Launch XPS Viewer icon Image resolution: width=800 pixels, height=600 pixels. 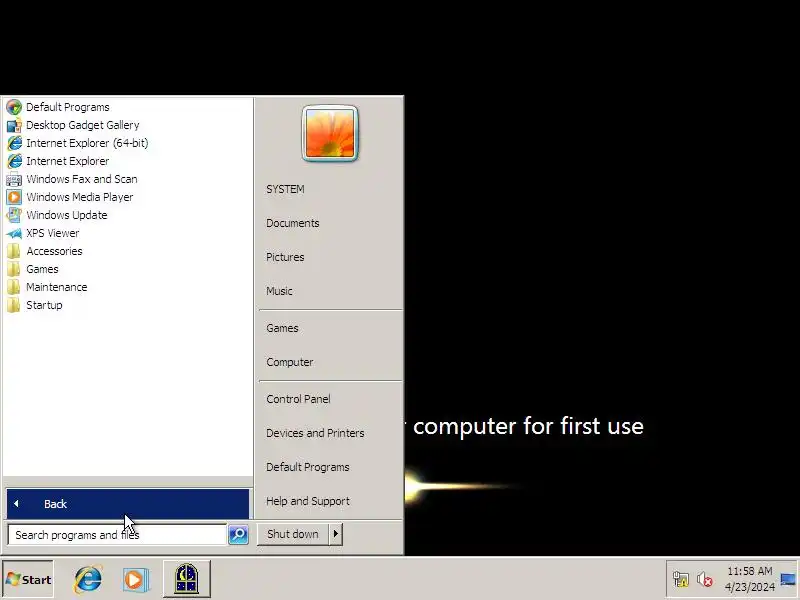tap(14, 233)
